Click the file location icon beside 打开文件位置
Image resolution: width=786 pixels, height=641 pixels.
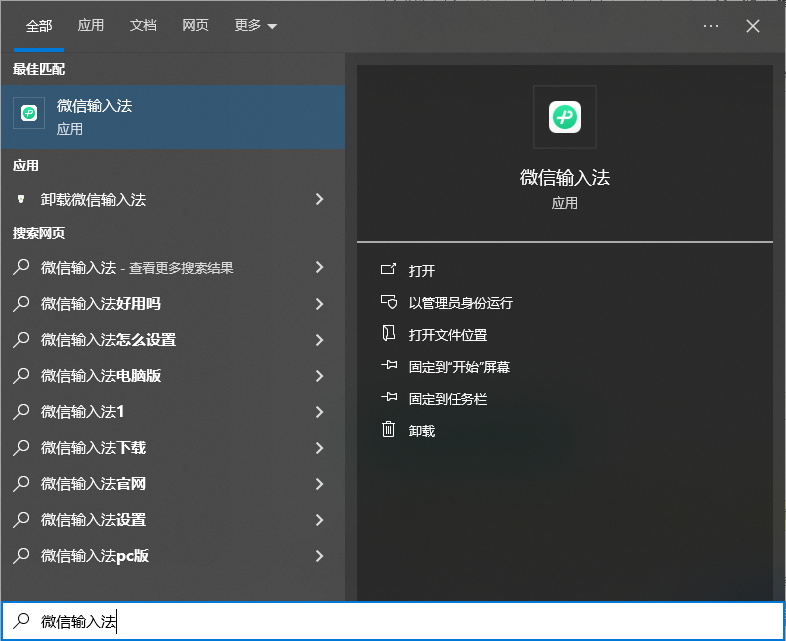(388, 333)
